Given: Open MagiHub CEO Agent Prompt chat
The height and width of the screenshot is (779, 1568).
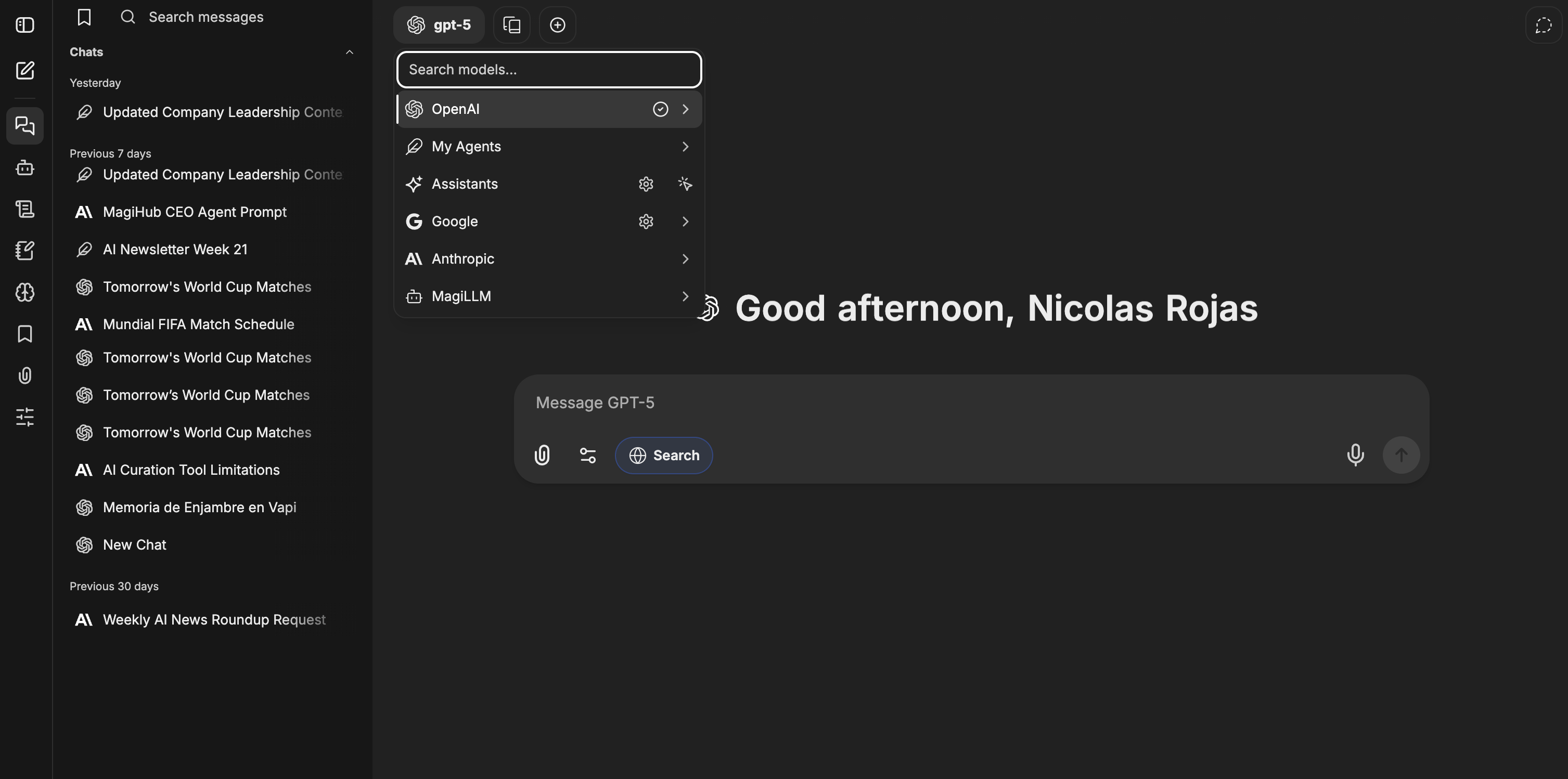Looking at the screenshot, I should [212, 212].
